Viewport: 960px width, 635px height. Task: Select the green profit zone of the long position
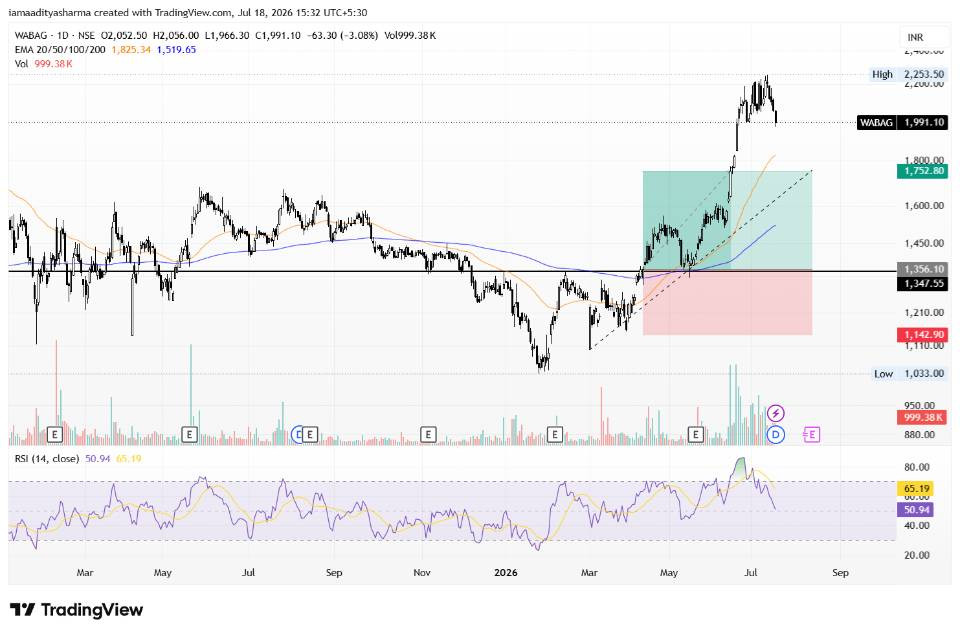[x=727, y=219]
